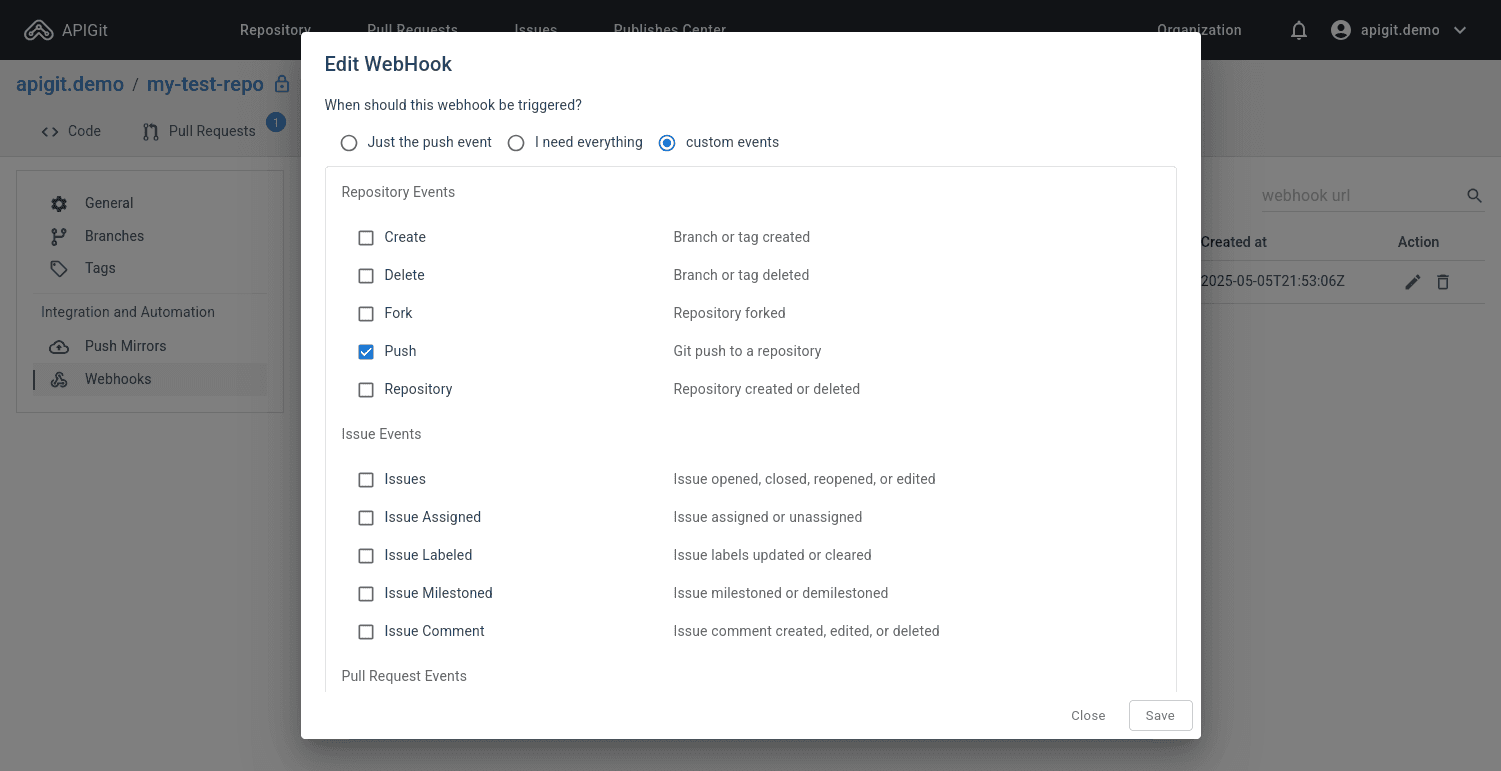Screen dimensions: 1501x771
Task: Open Webhooks sidebar item
Action: 150,379
